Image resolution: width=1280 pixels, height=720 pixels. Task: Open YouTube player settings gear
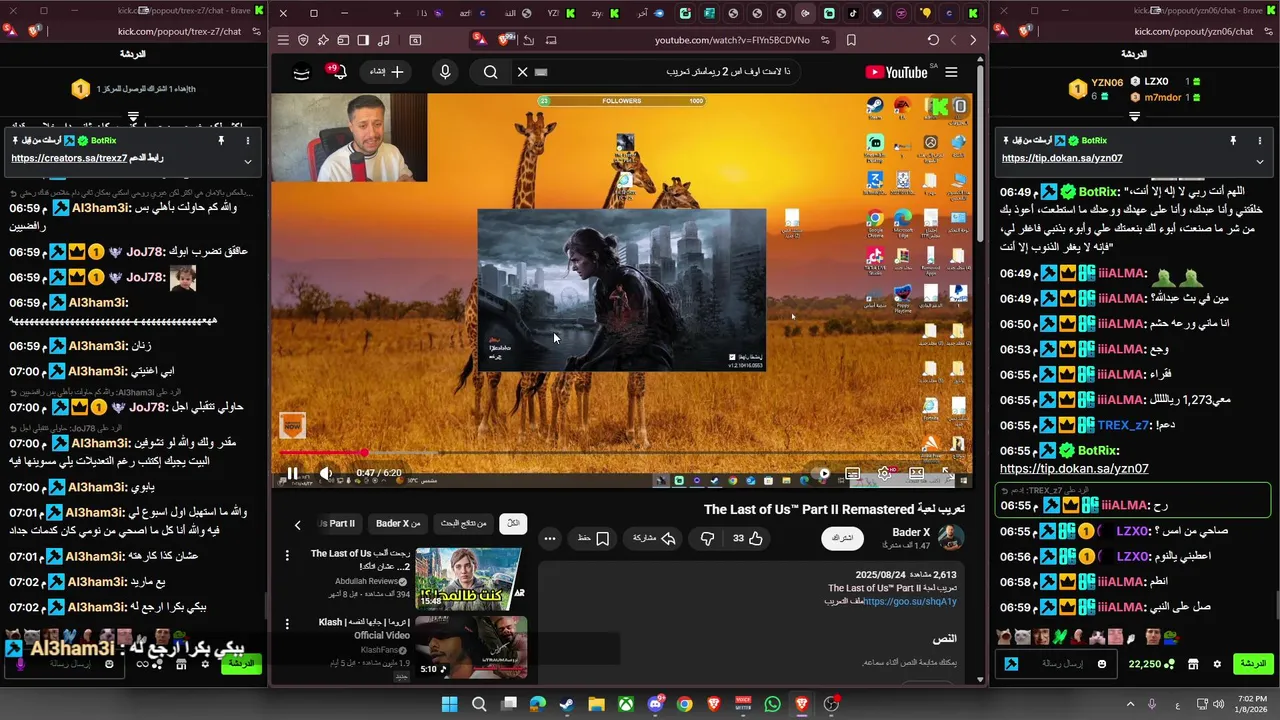[x=884, y=474]
